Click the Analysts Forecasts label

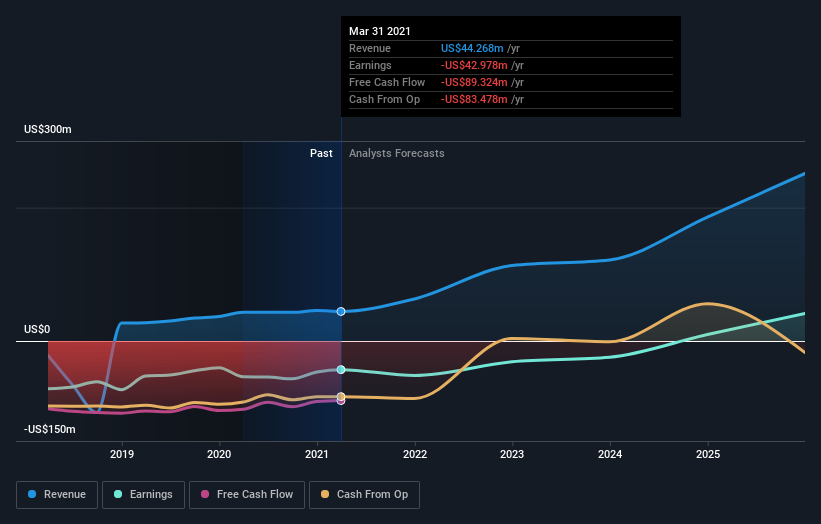click(397, 153)
